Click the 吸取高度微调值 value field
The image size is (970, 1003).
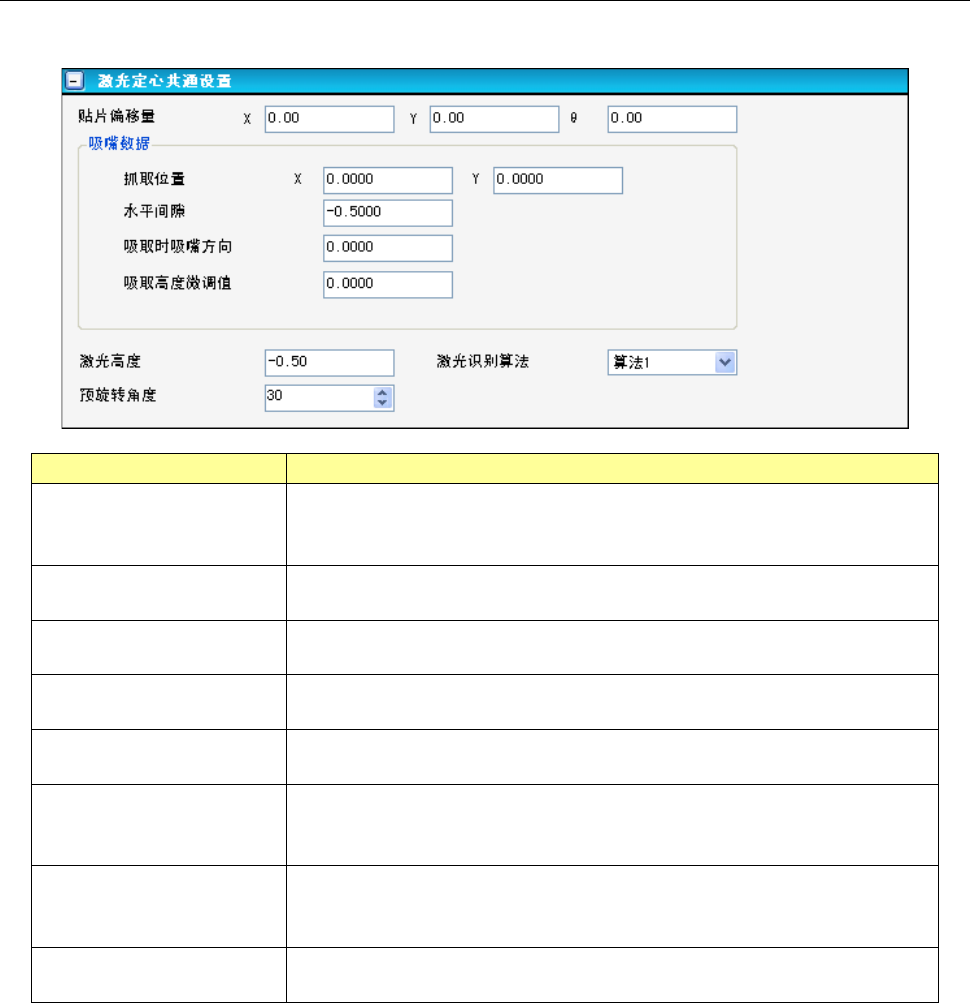pyautogui.click(x=388, y=285)
